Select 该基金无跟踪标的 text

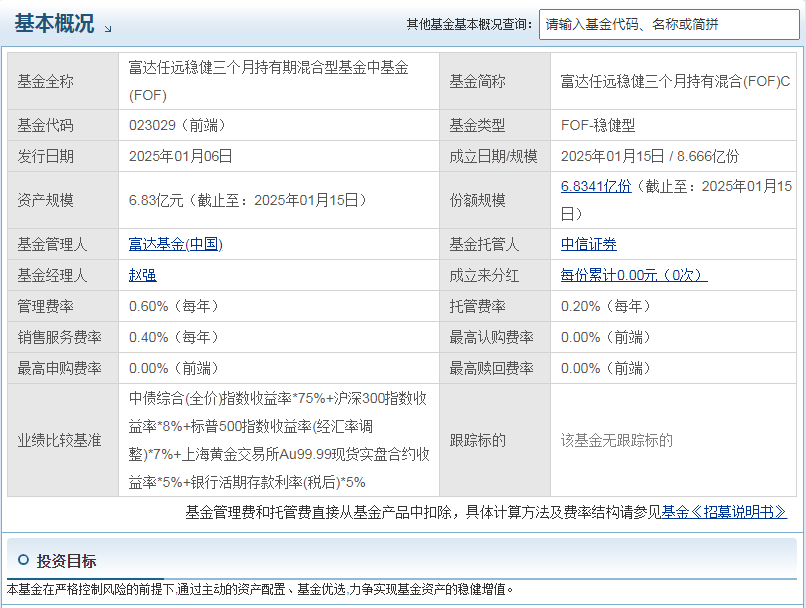[x=616, y=440]
